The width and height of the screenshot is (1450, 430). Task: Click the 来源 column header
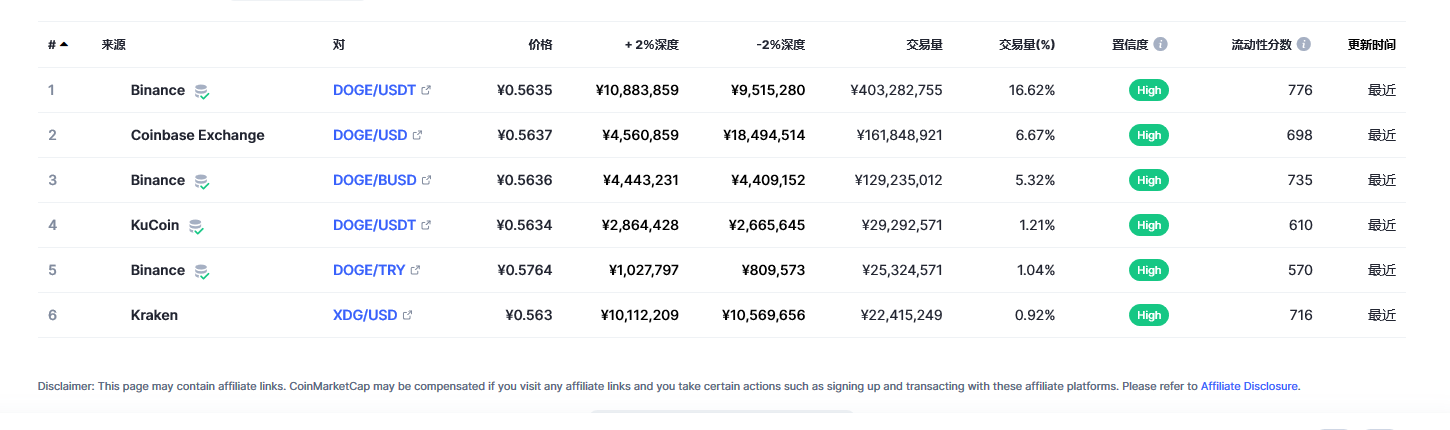(x=114, y=45)
